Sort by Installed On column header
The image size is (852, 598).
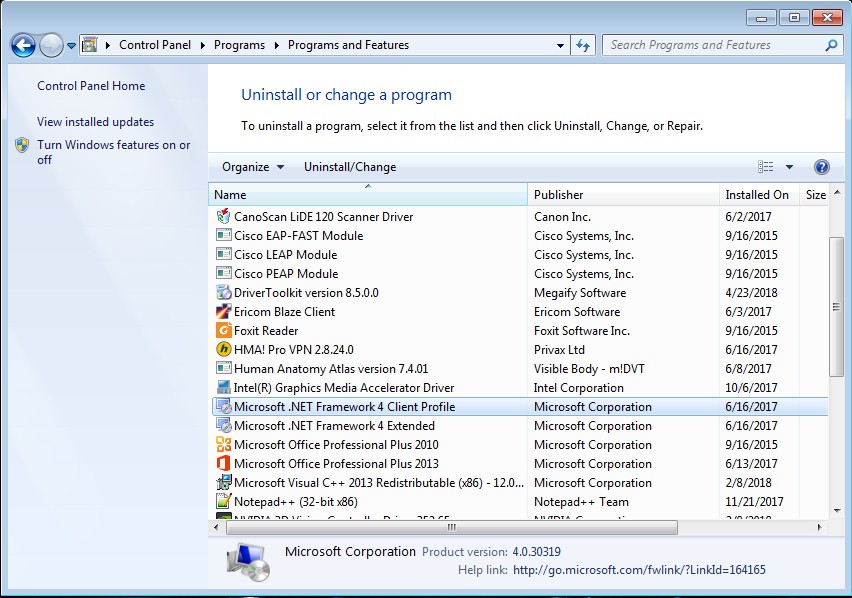[x=759, y=194]
